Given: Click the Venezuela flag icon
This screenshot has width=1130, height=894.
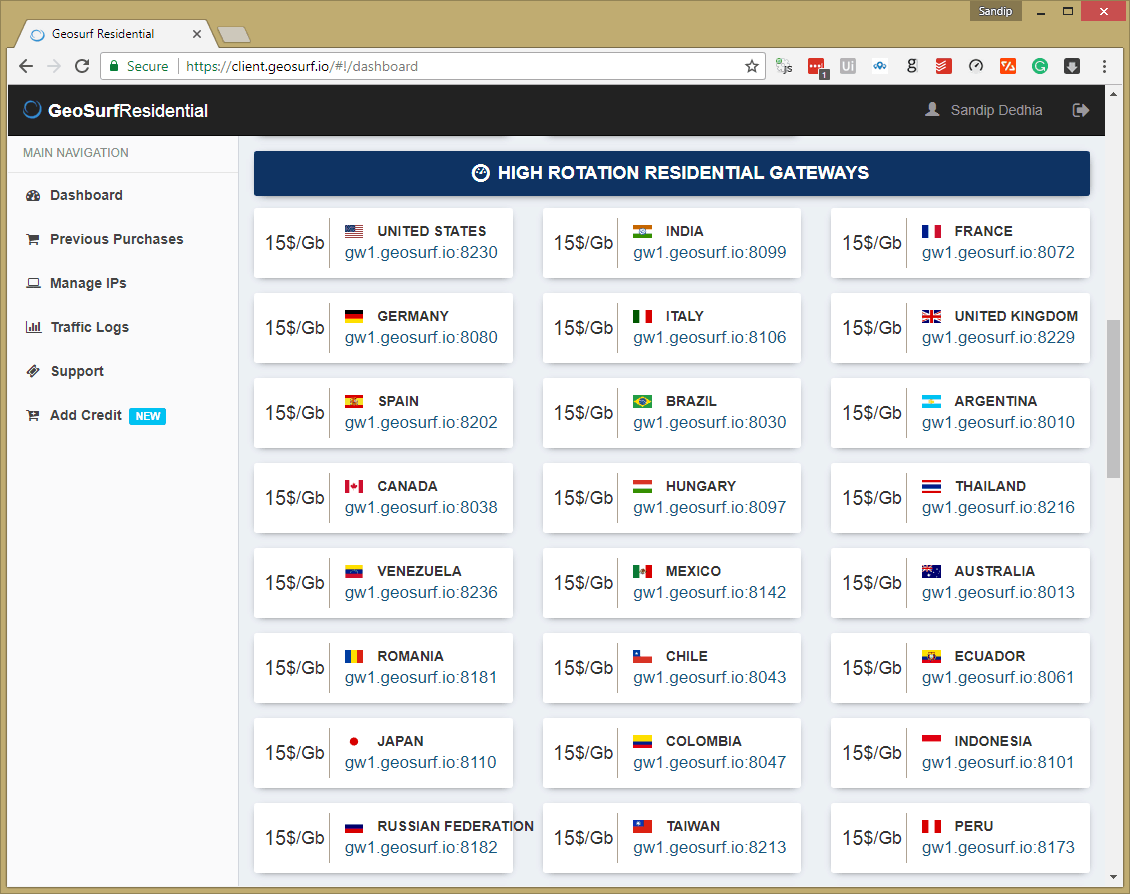Looking at the screenshot, I should (354, 571).
